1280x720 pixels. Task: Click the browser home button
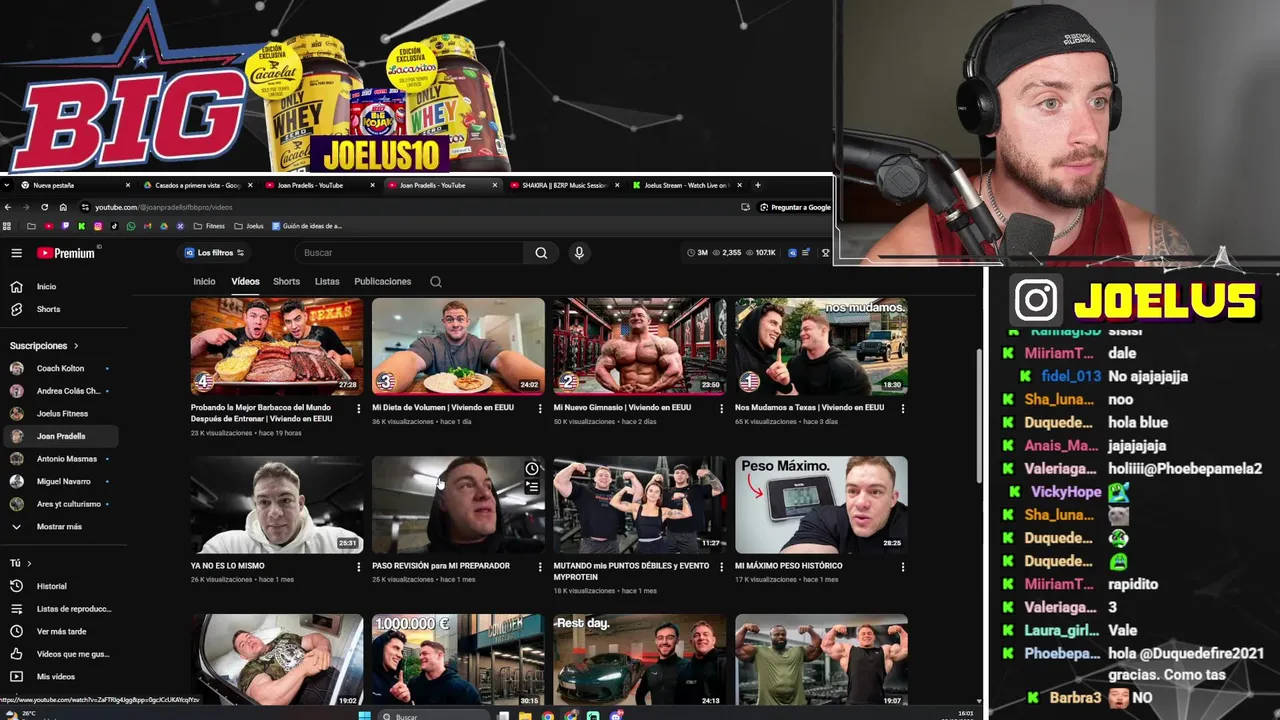(63, 207)
